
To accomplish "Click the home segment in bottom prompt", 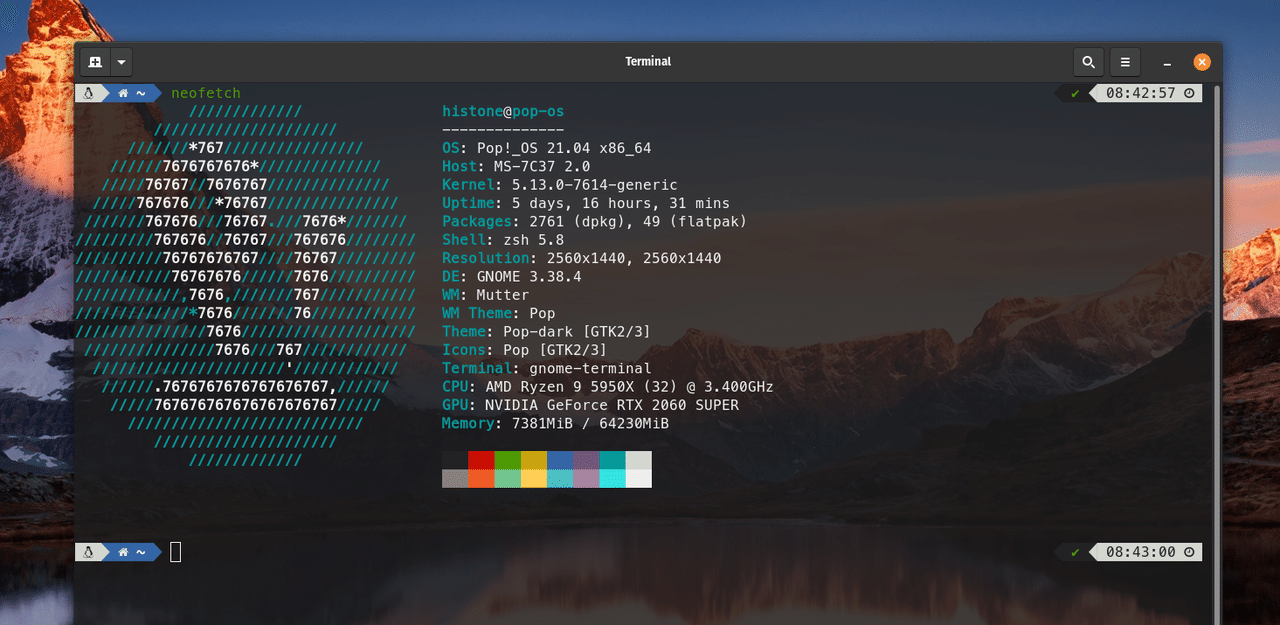I will point(132,552).
